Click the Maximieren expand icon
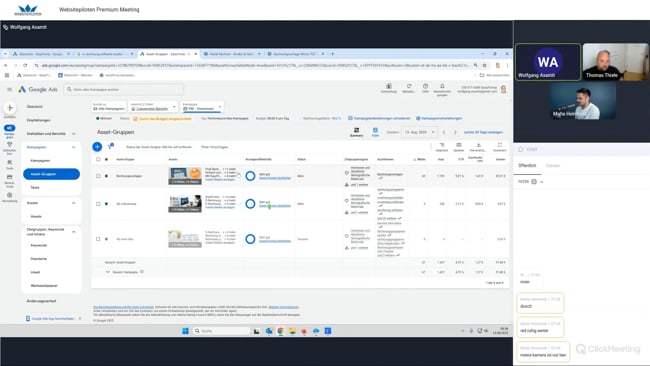 (x=500, y=145)
